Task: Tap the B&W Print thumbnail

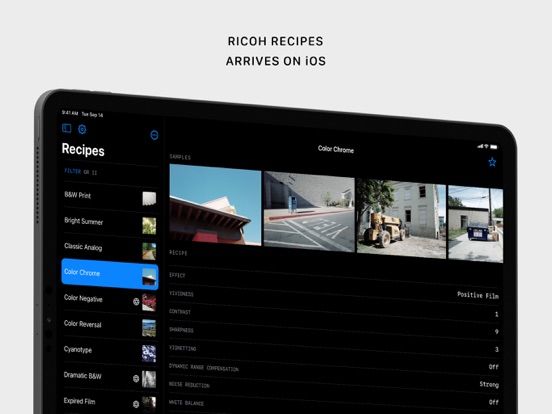Action: click(149, 199)
